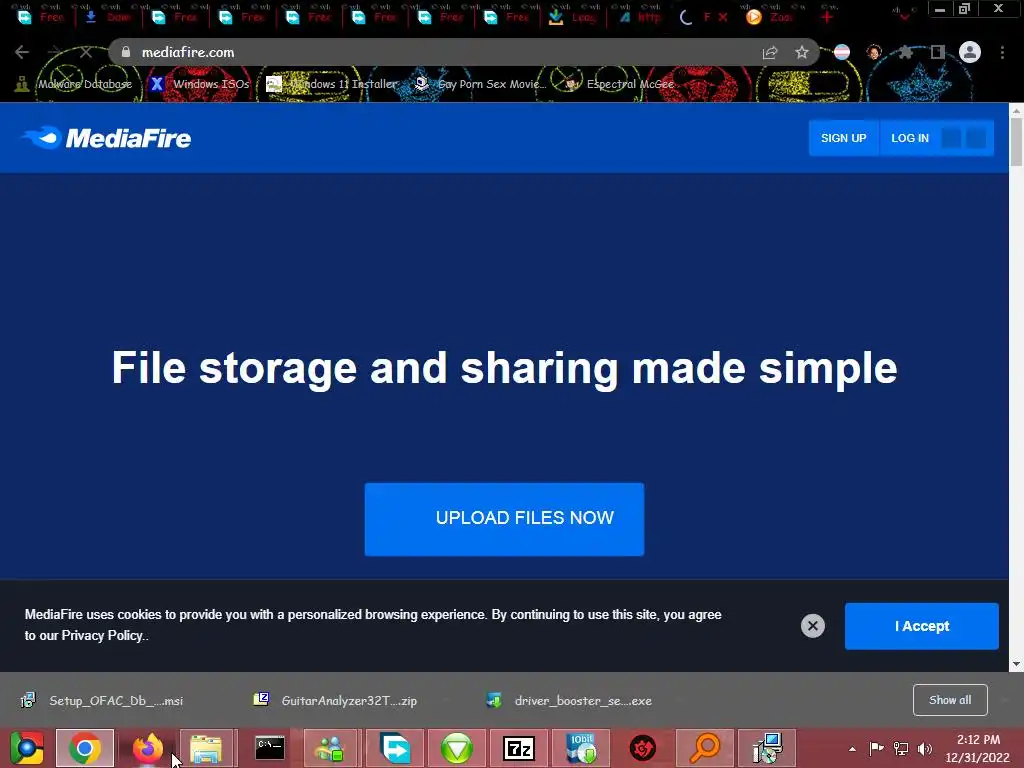Close the downloads bar
Viewport: 1024px width, 768px height.
click(x=1006, y=700)
